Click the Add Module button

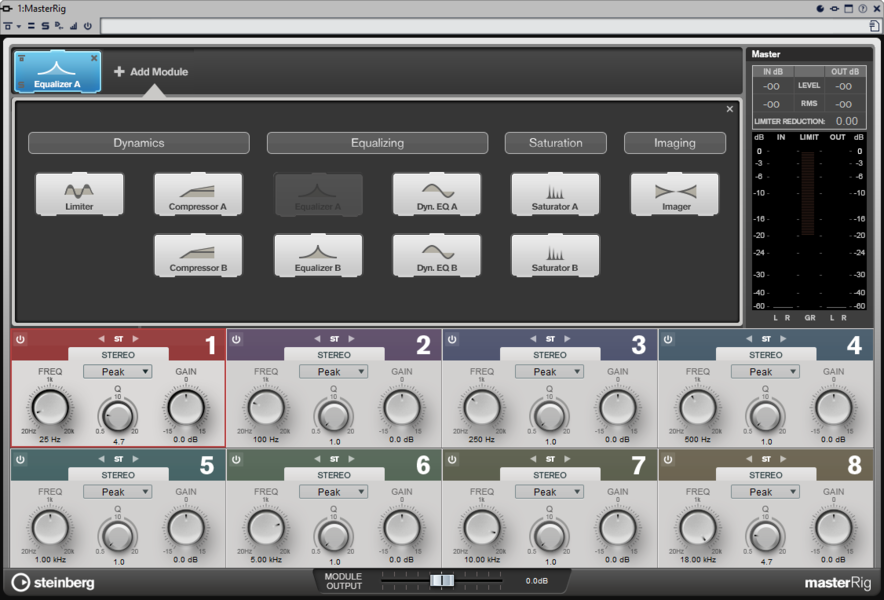[x=151, y=72]
